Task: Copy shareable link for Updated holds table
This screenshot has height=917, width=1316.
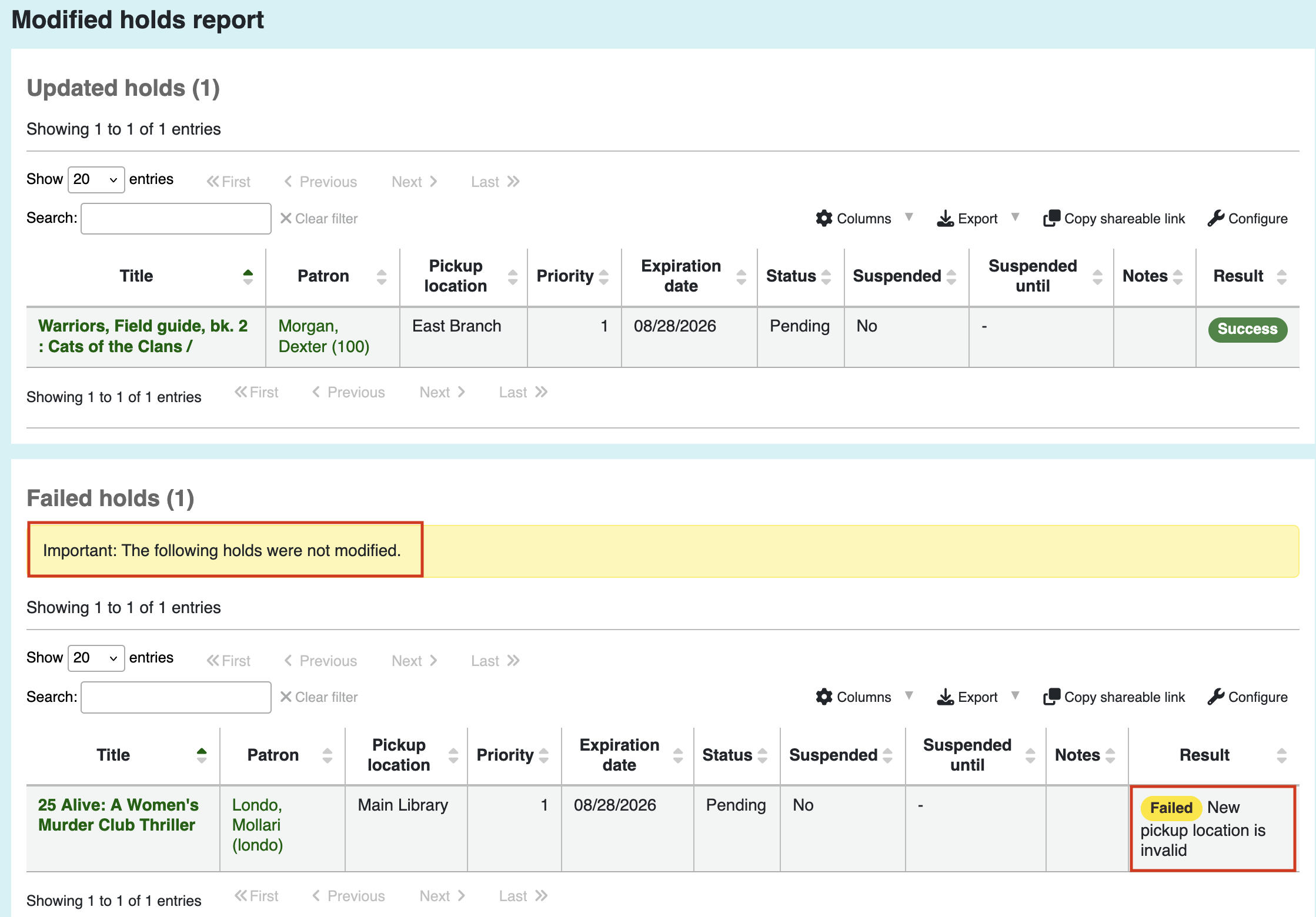Action: pyautogui.click(x=1114, y=218)
